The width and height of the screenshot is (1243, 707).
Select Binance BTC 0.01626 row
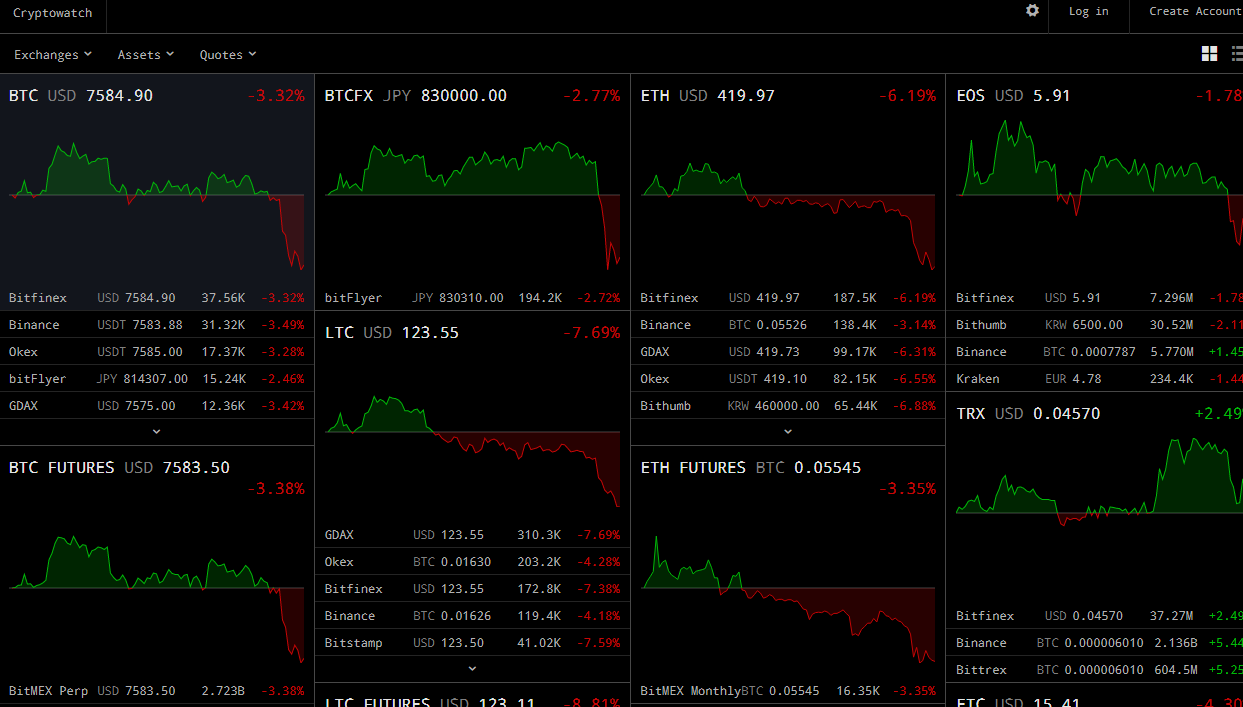pos(472,616)
